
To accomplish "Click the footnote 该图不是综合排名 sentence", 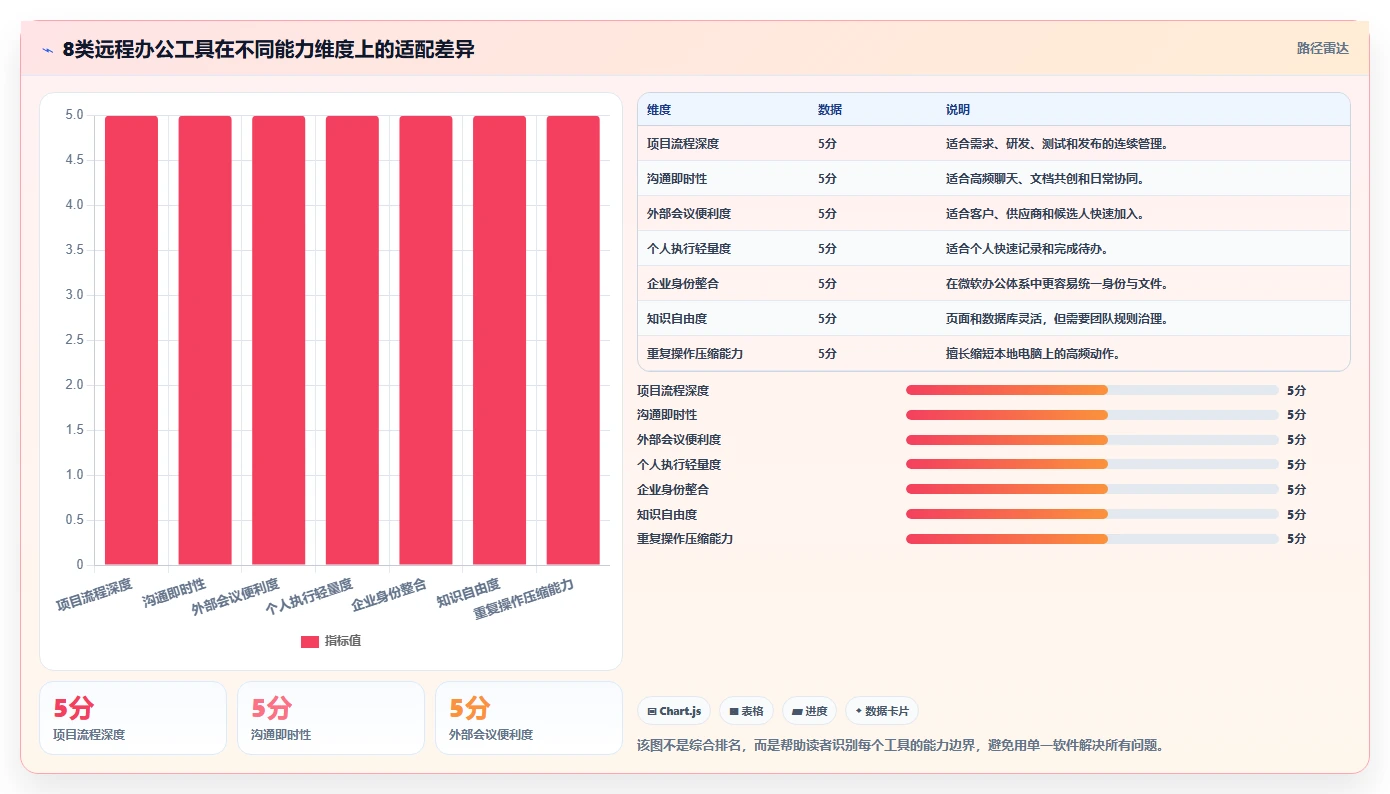I will tap(900, 745).
